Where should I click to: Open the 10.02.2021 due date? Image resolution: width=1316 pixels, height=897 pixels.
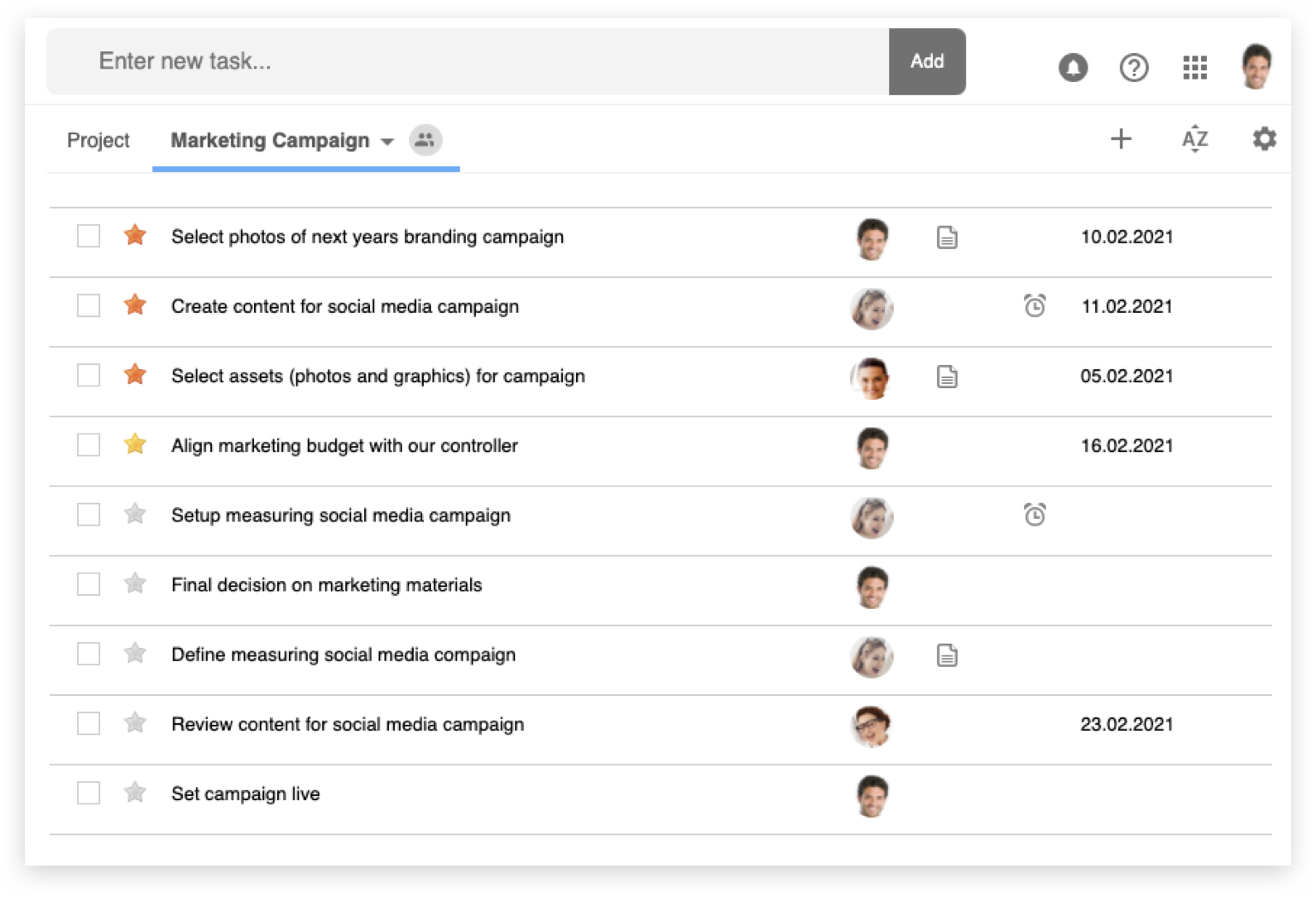[x=1126, y=237]
